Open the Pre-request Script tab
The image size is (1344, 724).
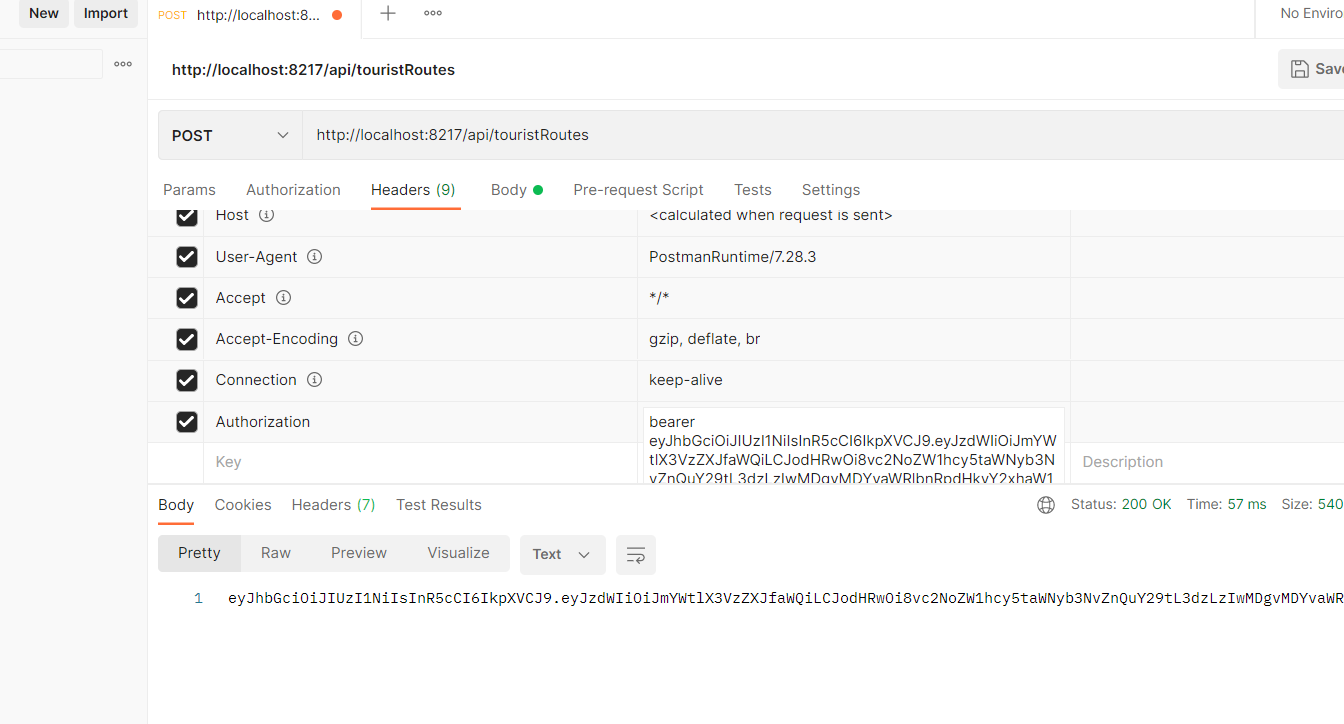638,190
